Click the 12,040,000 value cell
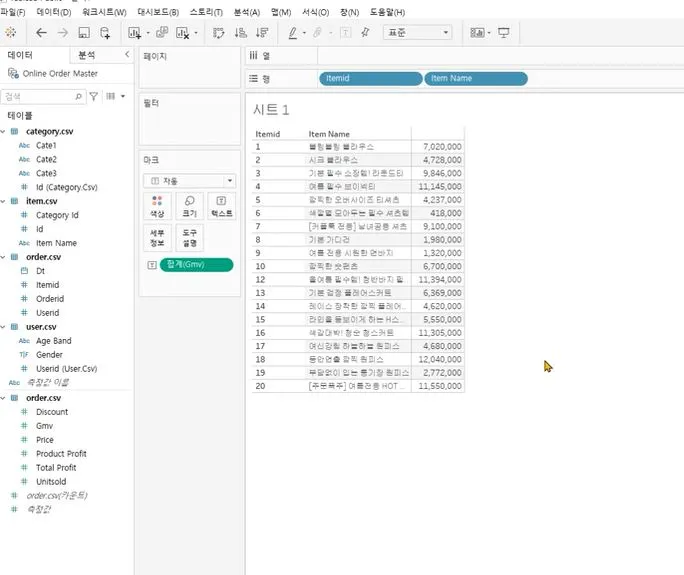Screen dimensions: 684x575 point(440,359)
